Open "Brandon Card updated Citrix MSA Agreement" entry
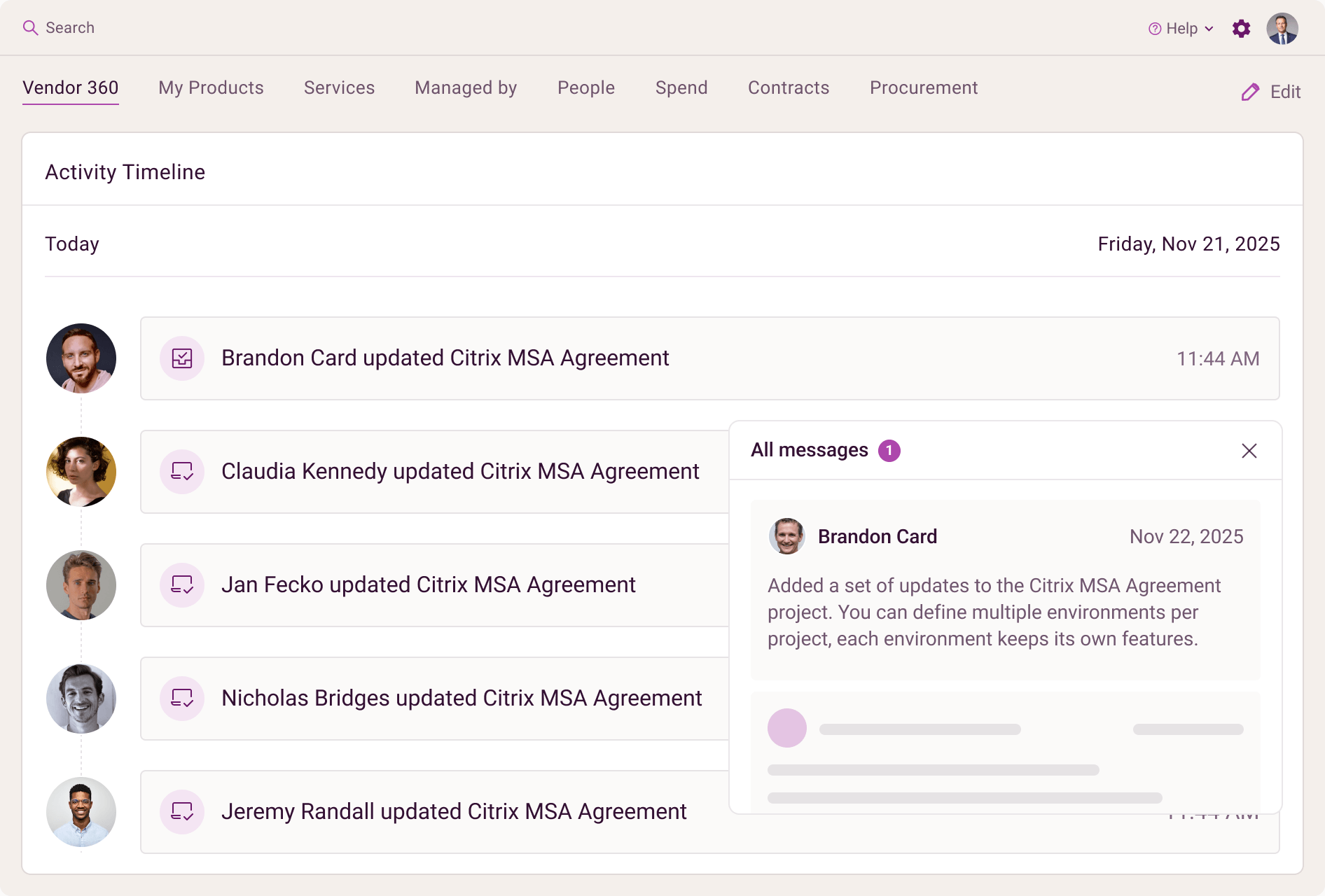The image size is (1325, 896). (710, 358)
